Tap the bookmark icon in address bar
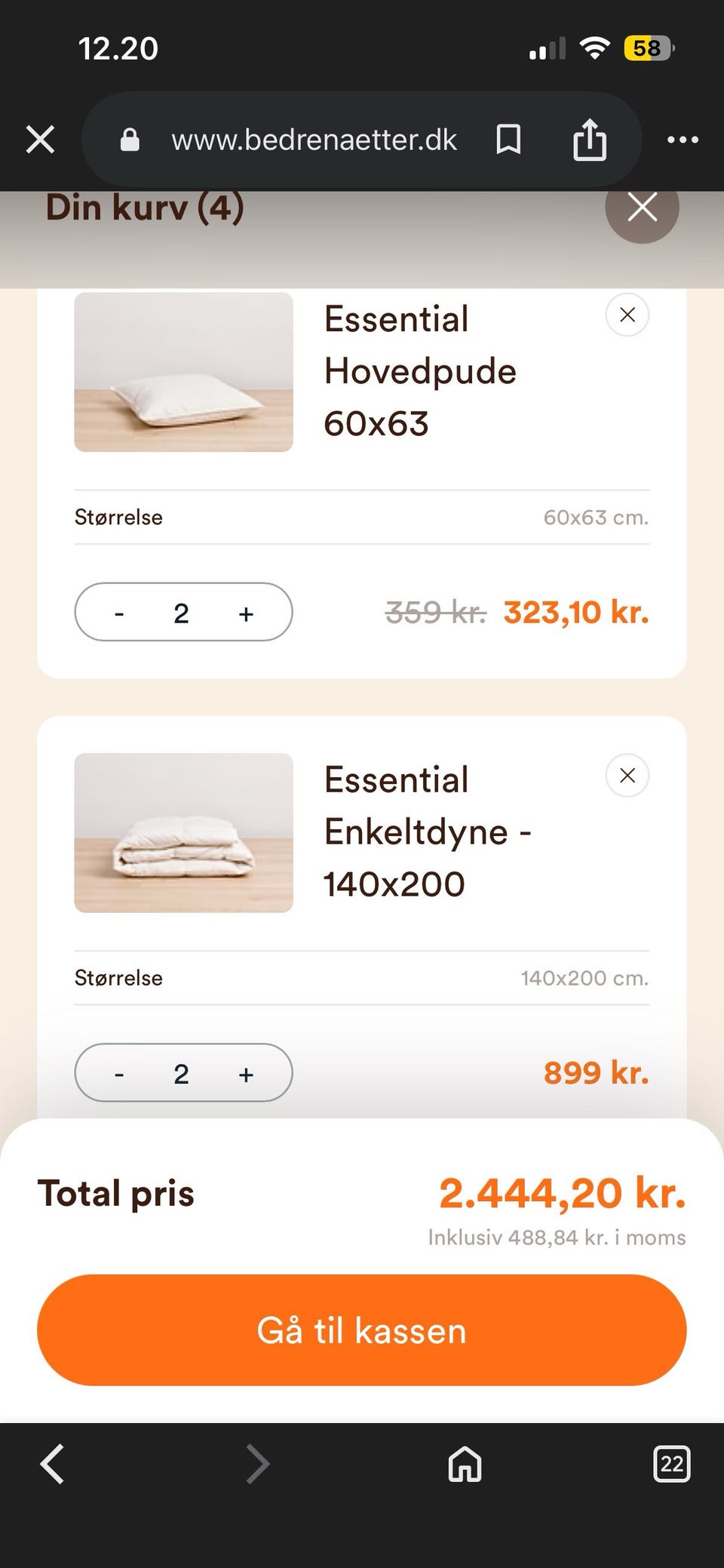 click(x=508, y=140)
